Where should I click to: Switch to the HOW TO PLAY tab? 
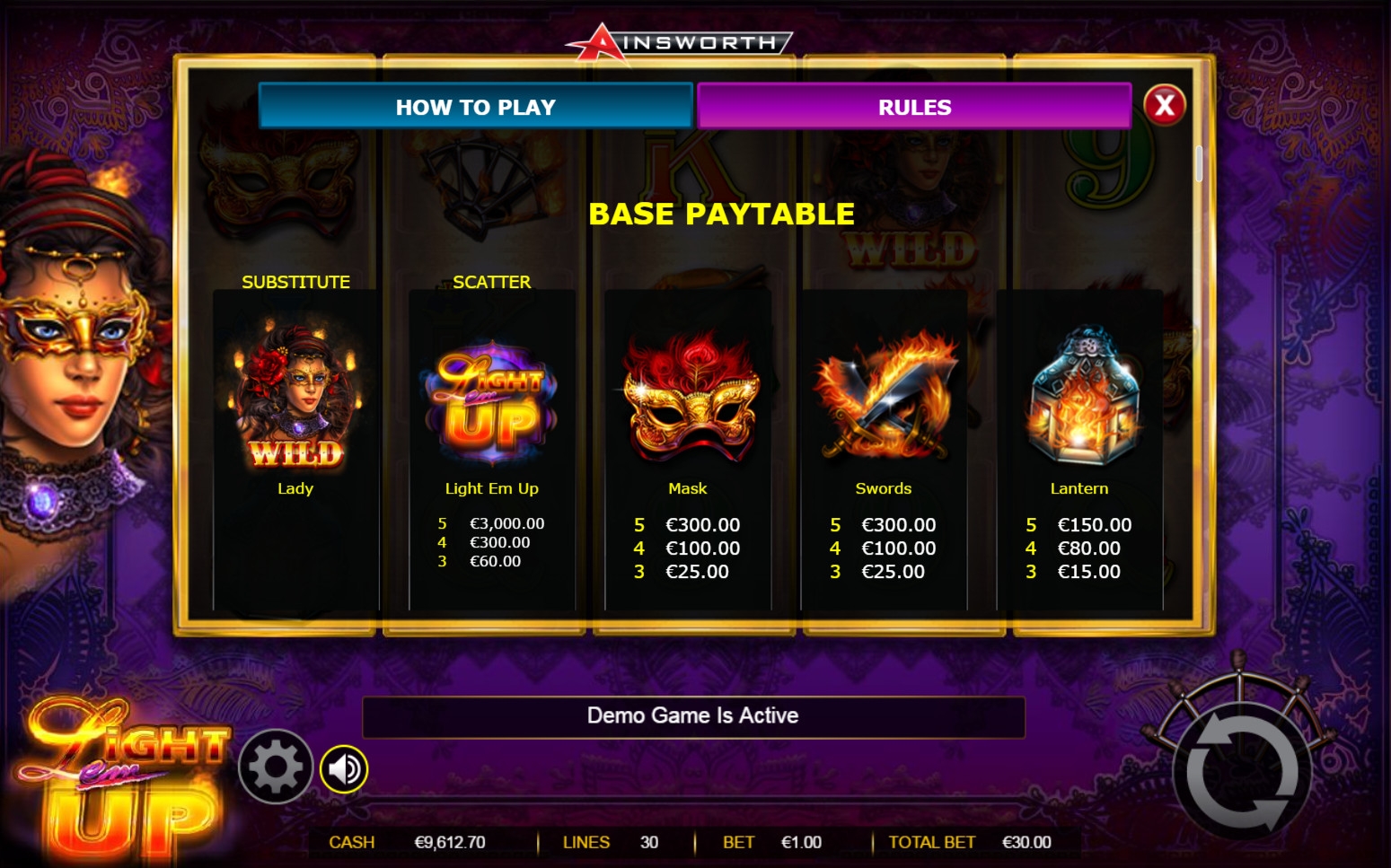[x=476, y=107]
